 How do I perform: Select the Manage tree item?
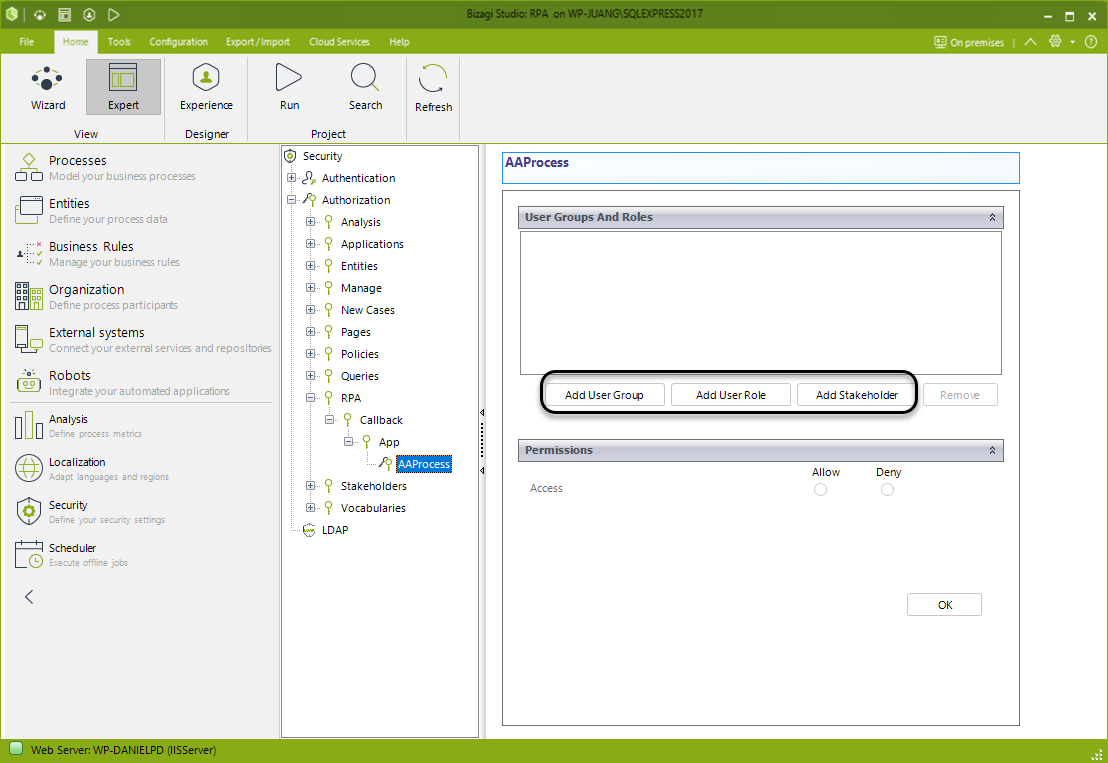pos(360,288)
